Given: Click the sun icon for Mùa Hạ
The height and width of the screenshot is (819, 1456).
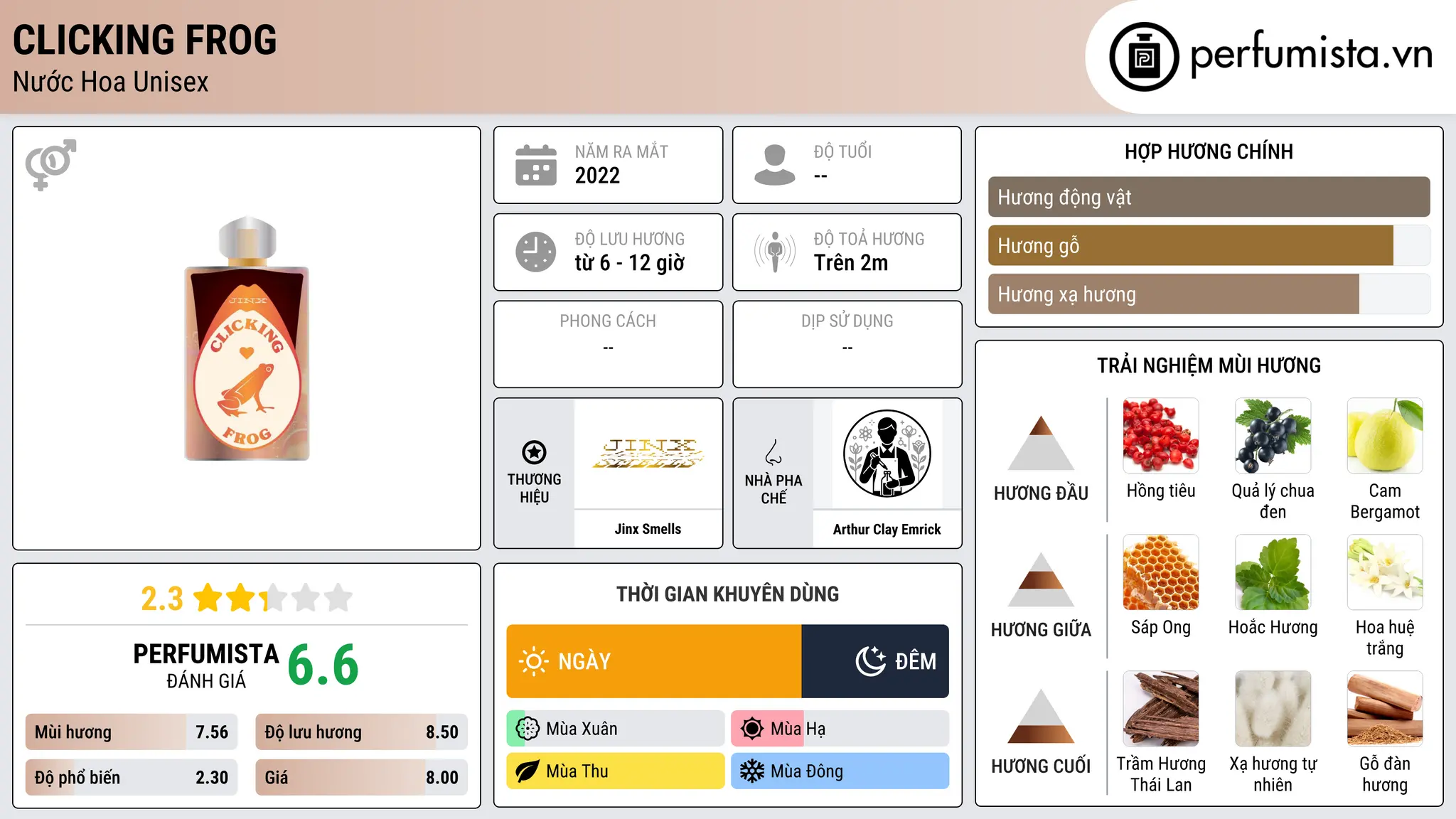Looking at the screenshot, I should (752, 729).
